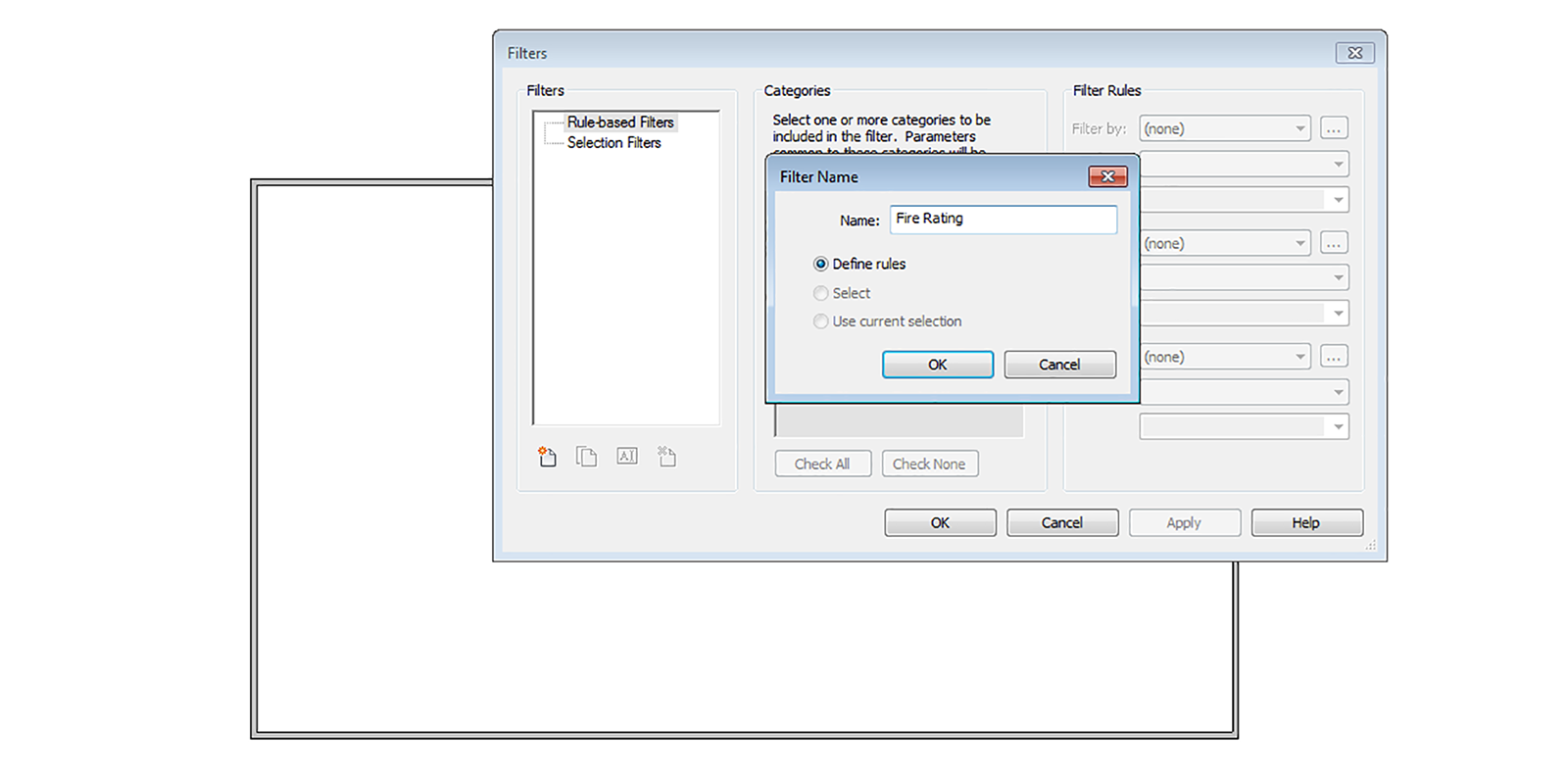Expand the 'Filter by' (none) dropdown
This screenshot has height=784, width=1568.
point(1225,128)
